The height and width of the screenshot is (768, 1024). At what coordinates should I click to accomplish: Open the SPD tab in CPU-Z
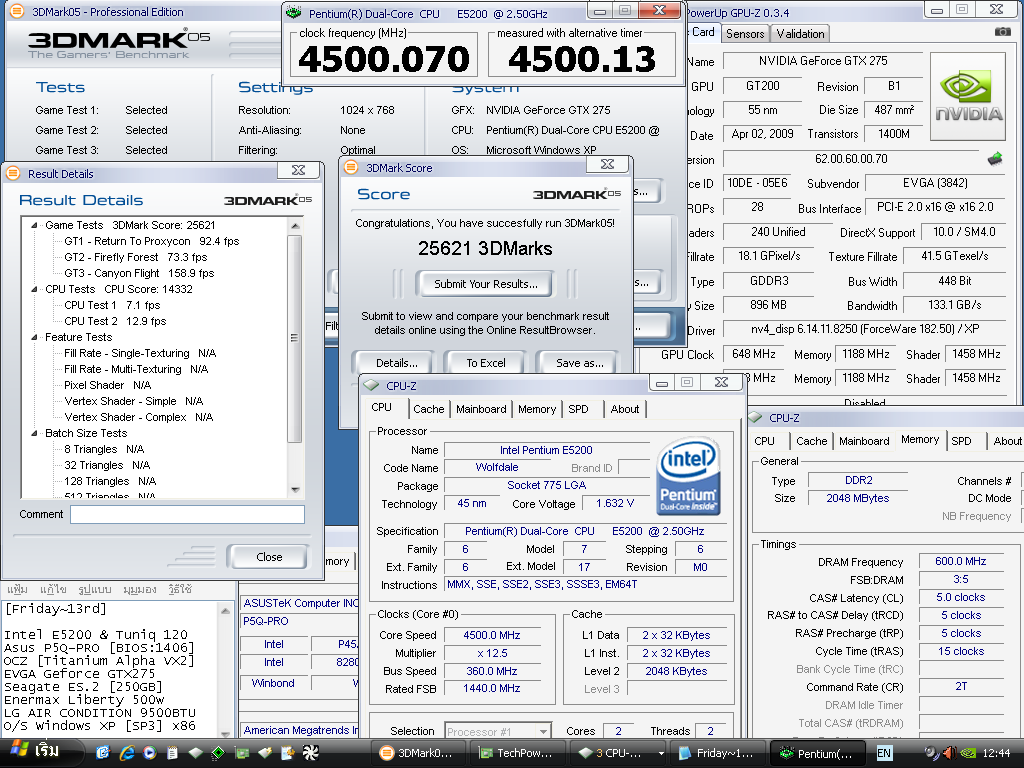point(578,409)
